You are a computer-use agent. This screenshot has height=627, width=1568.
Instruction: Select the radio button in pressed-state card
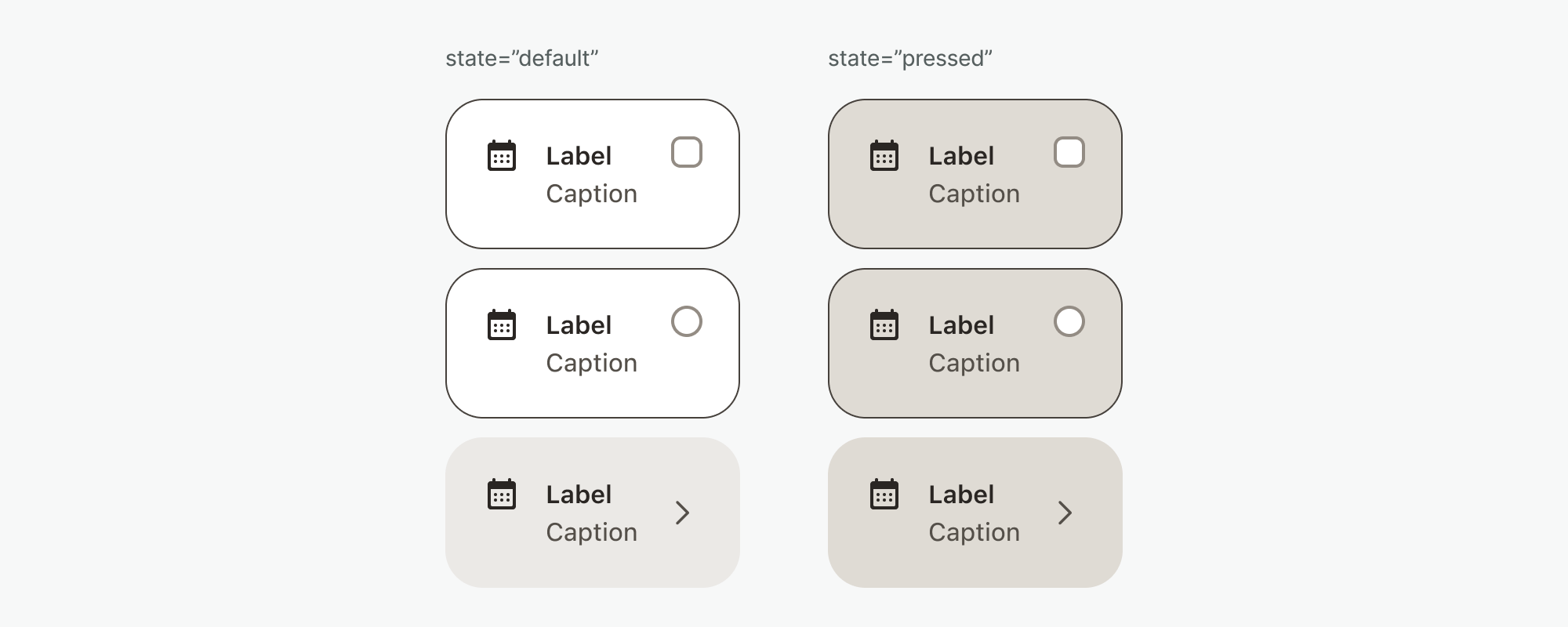click(1069, 321)
